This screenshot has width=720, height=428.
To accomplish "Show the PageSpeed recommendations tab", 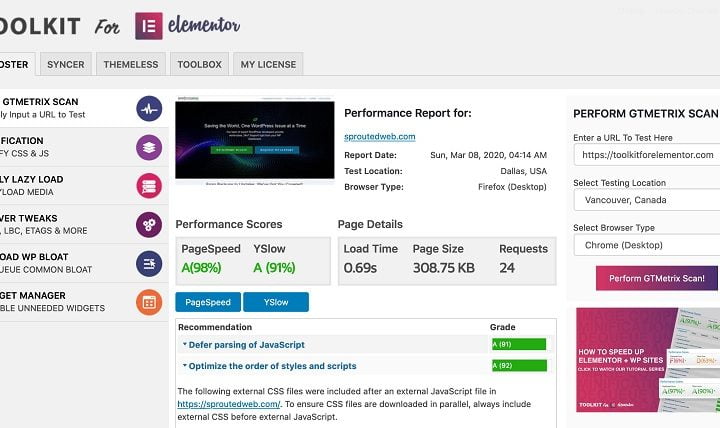I will coord(208,302).
